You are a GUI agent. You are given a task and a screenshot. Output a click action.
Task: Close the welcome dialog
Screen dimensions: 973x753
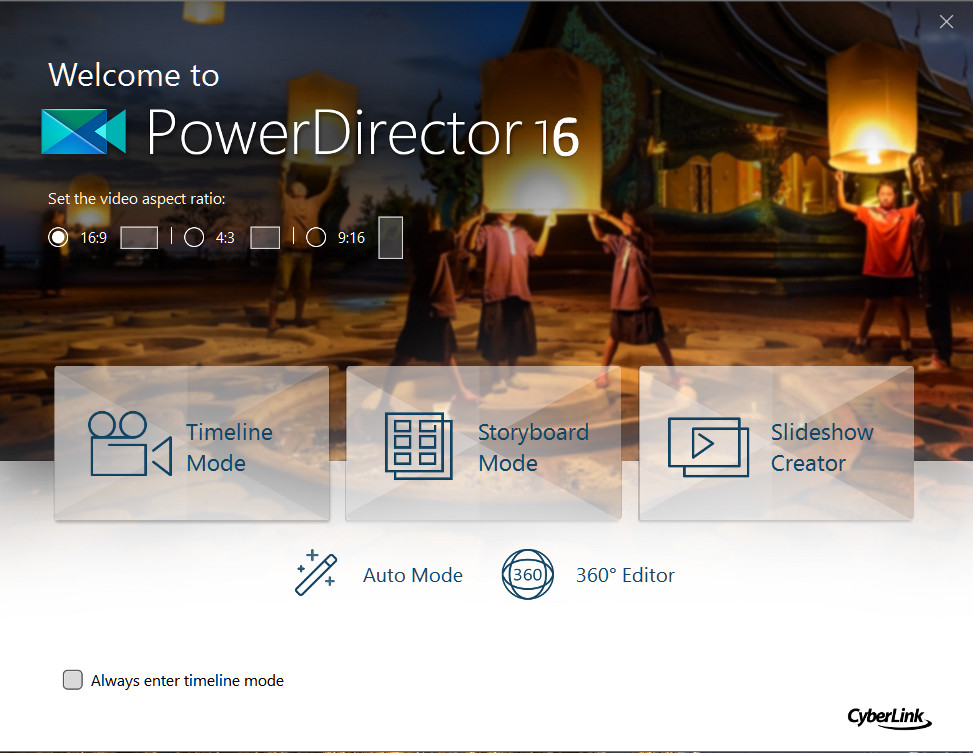pos(946,22)
